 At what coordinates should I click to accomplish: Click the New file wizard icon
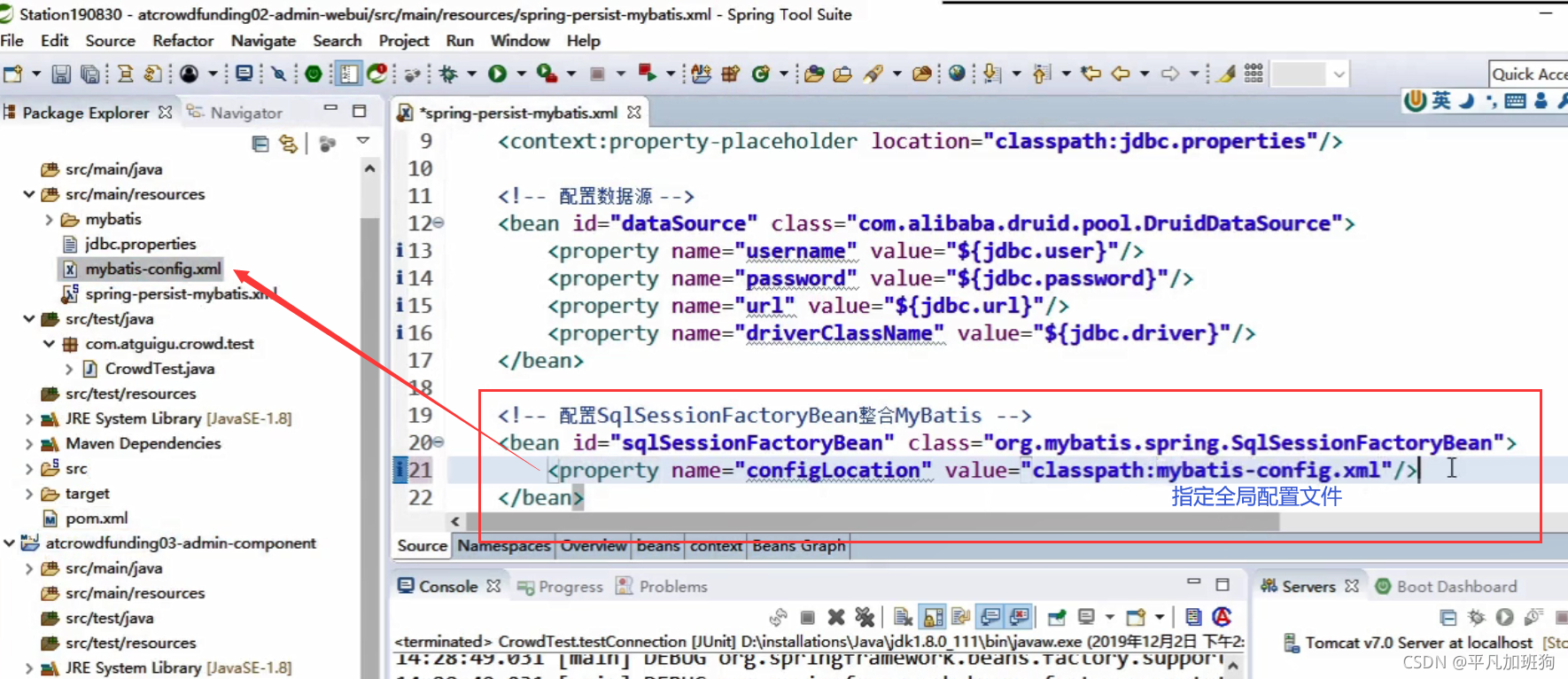13,74
